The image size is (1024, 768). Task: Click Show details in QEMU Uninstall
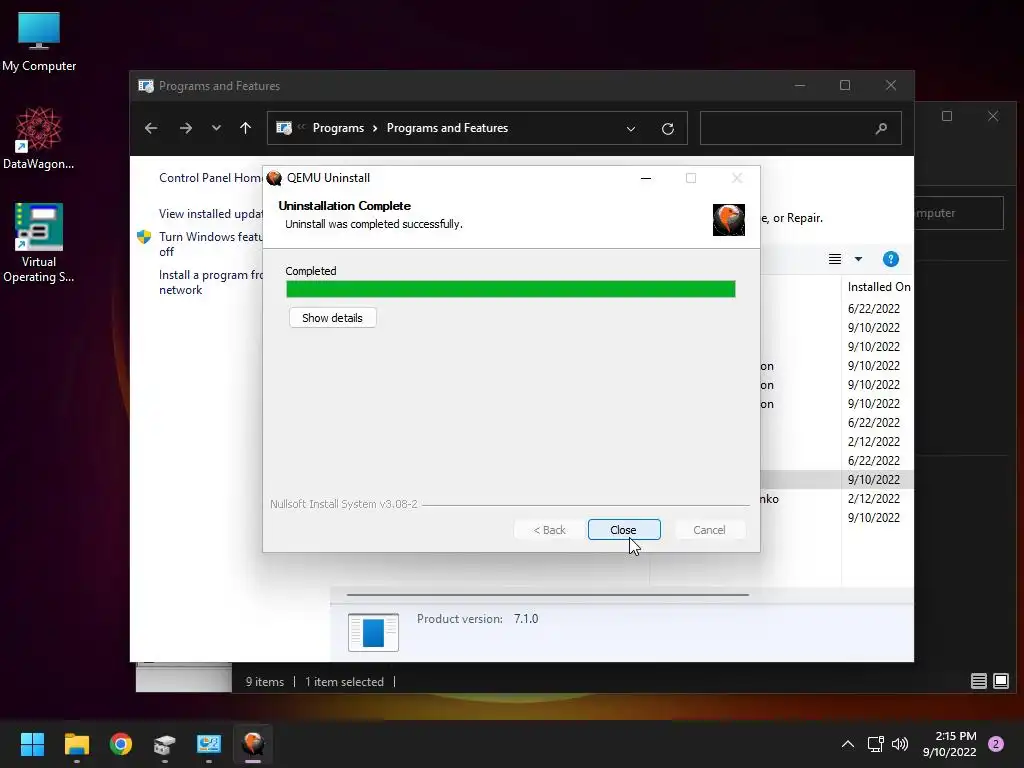coord(332,318)
